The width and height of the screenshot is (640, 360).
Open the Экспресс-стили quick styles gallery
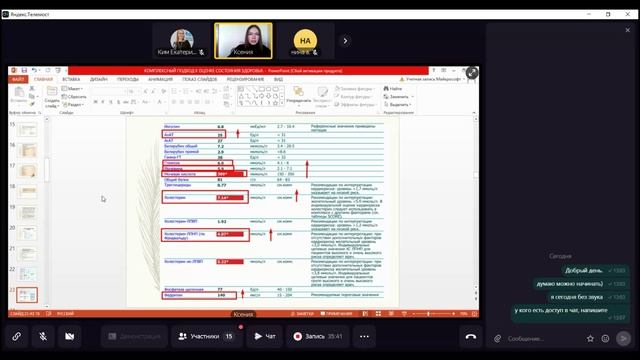322,97
